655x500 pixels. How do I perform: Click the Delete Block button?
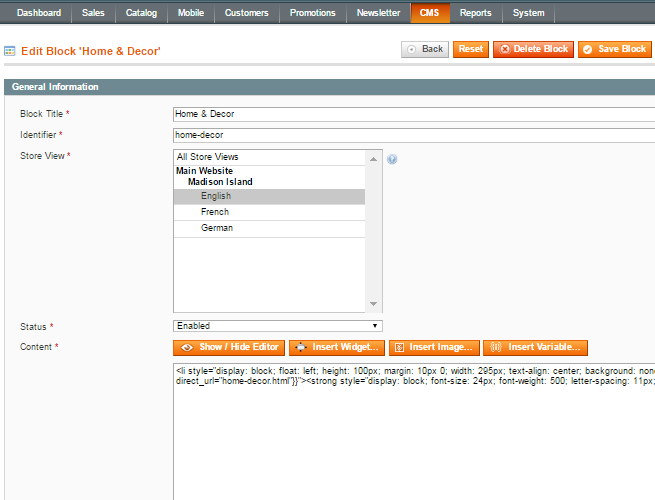point(533,49)
